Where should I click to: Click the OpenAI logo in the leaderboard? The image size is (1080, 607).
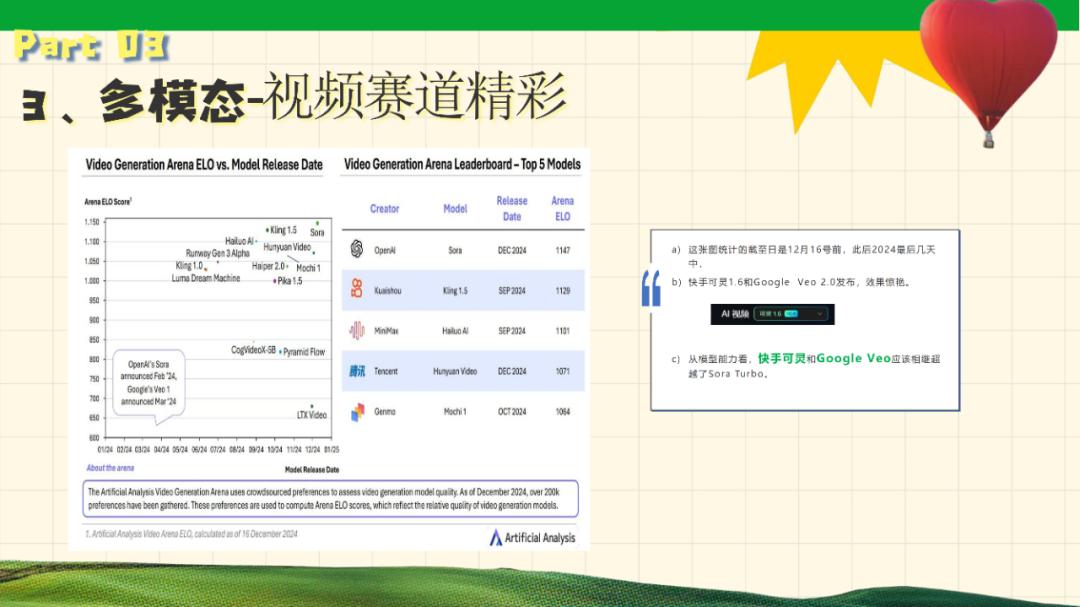click(356, 250)
